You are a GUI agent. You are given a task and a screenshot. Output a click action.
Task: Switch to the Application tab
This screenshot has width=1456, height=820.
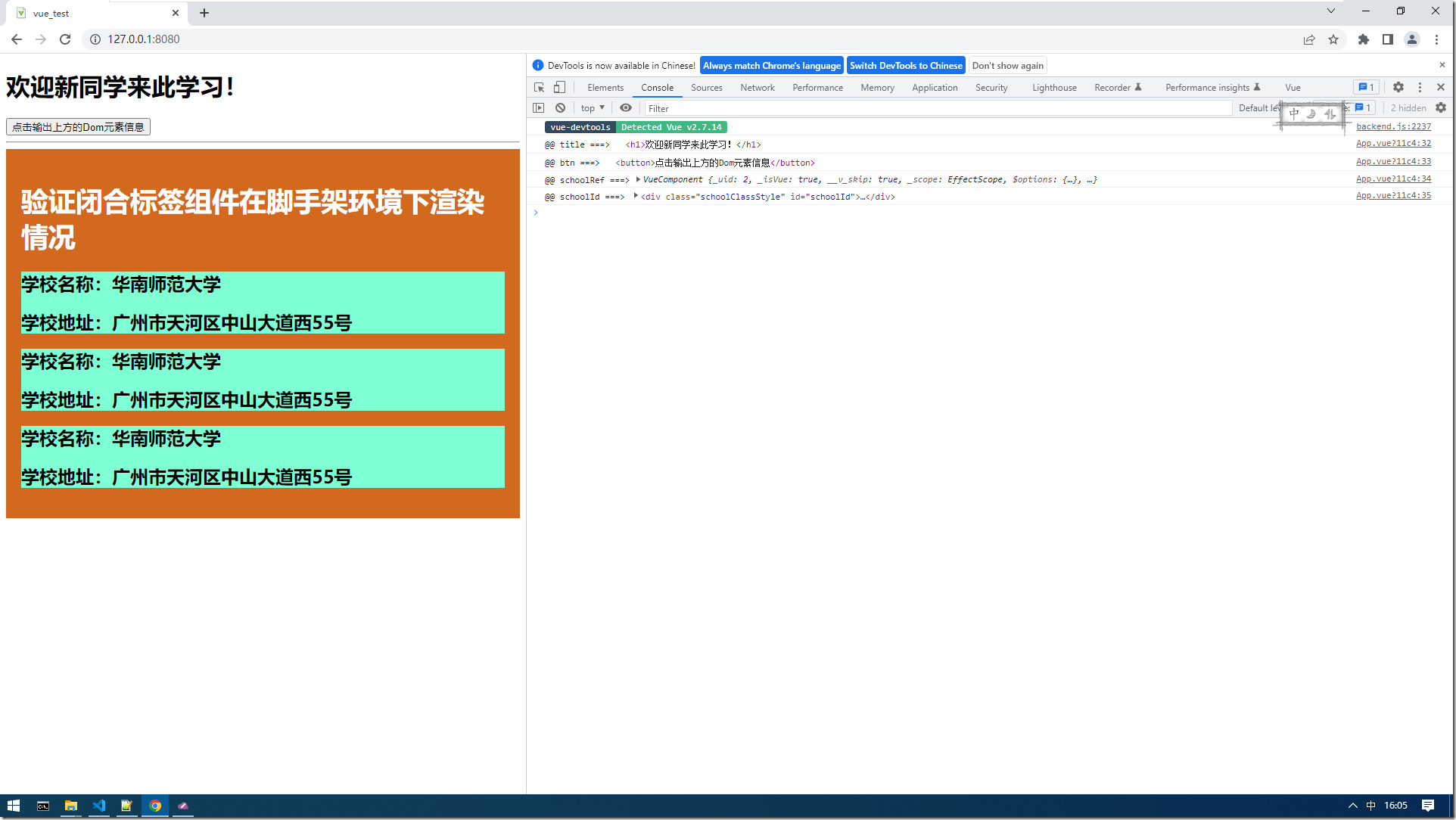[x=935, y=88]
